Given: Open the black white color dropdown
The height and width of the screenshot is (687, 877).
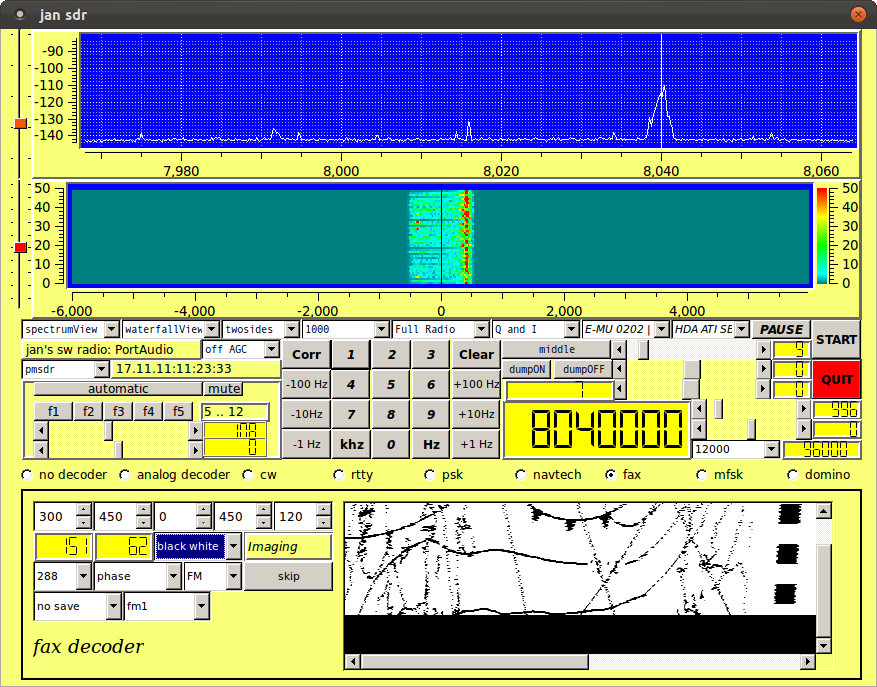Looking at the screenshot, I should point(198,547).
